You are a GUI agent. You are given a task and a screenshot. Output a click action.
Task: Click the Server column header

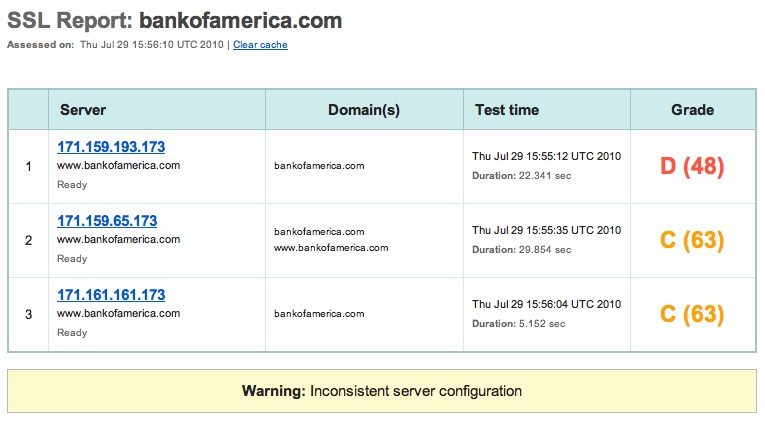(83, 110)
